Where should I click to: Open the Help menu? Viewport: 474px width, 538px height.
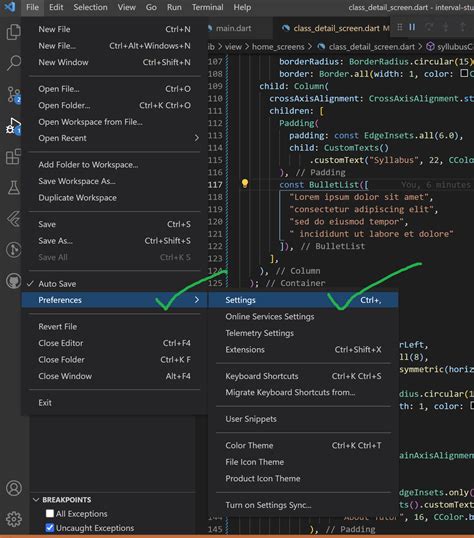point(242,7)
